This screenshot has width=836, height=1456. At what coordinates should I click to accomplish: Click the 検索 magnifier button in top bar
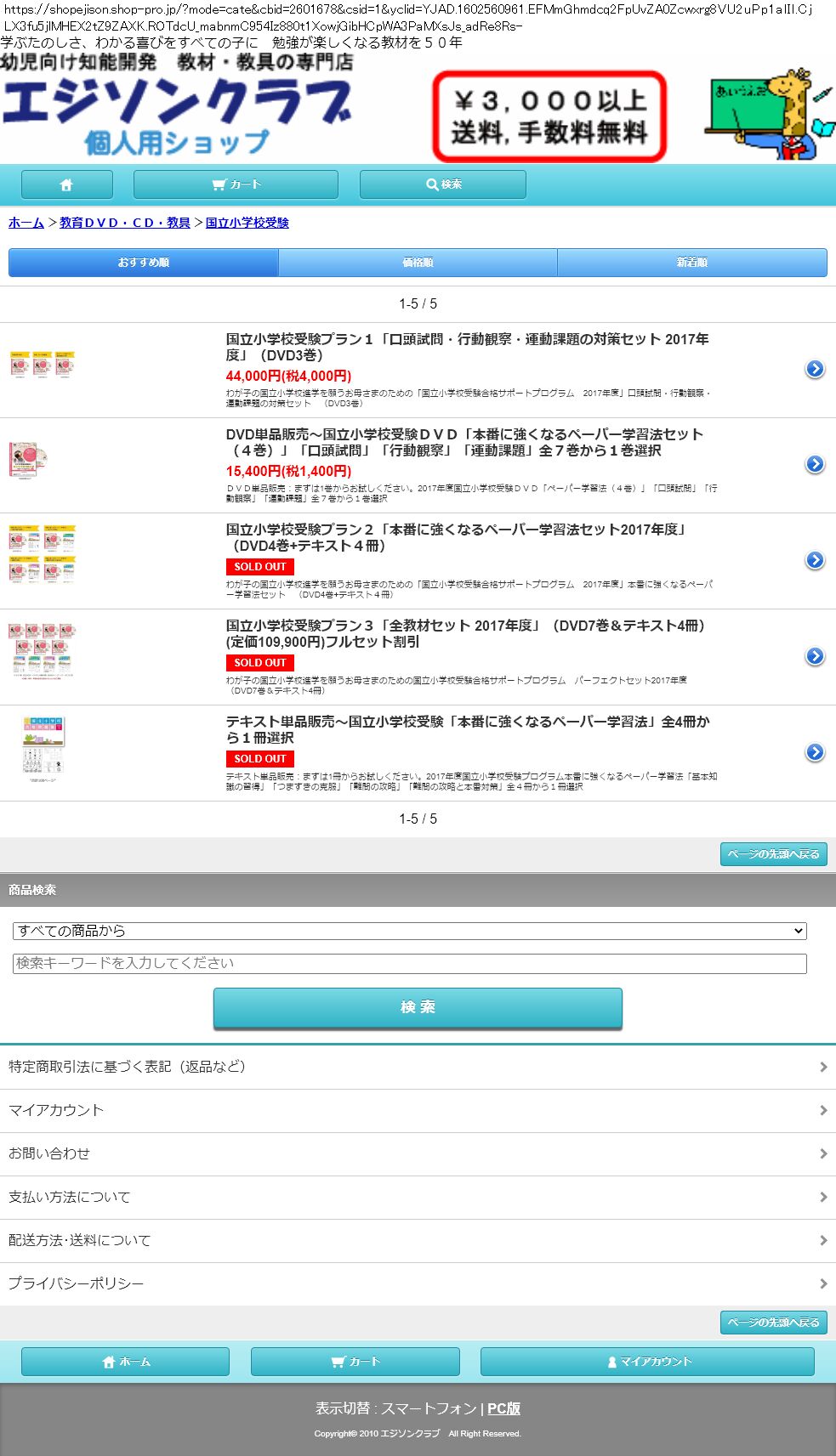point(442,184)
